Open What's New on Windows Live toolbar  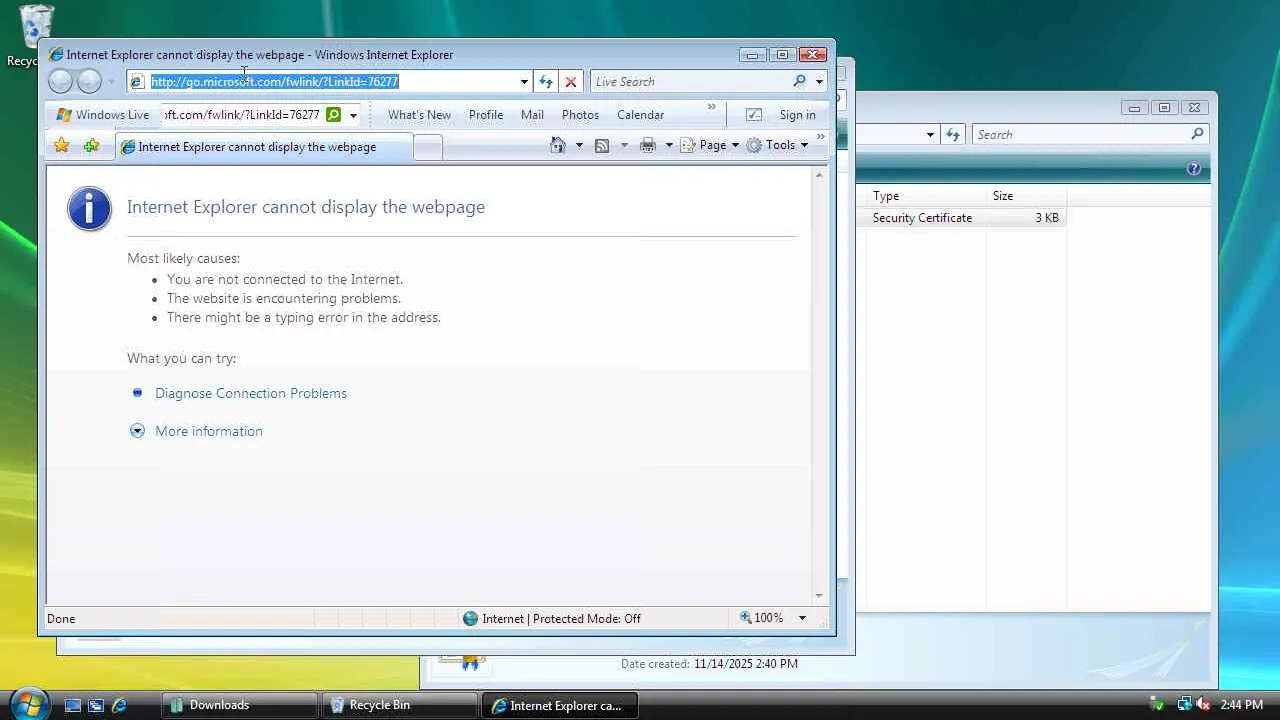click(x=419, y=115)
